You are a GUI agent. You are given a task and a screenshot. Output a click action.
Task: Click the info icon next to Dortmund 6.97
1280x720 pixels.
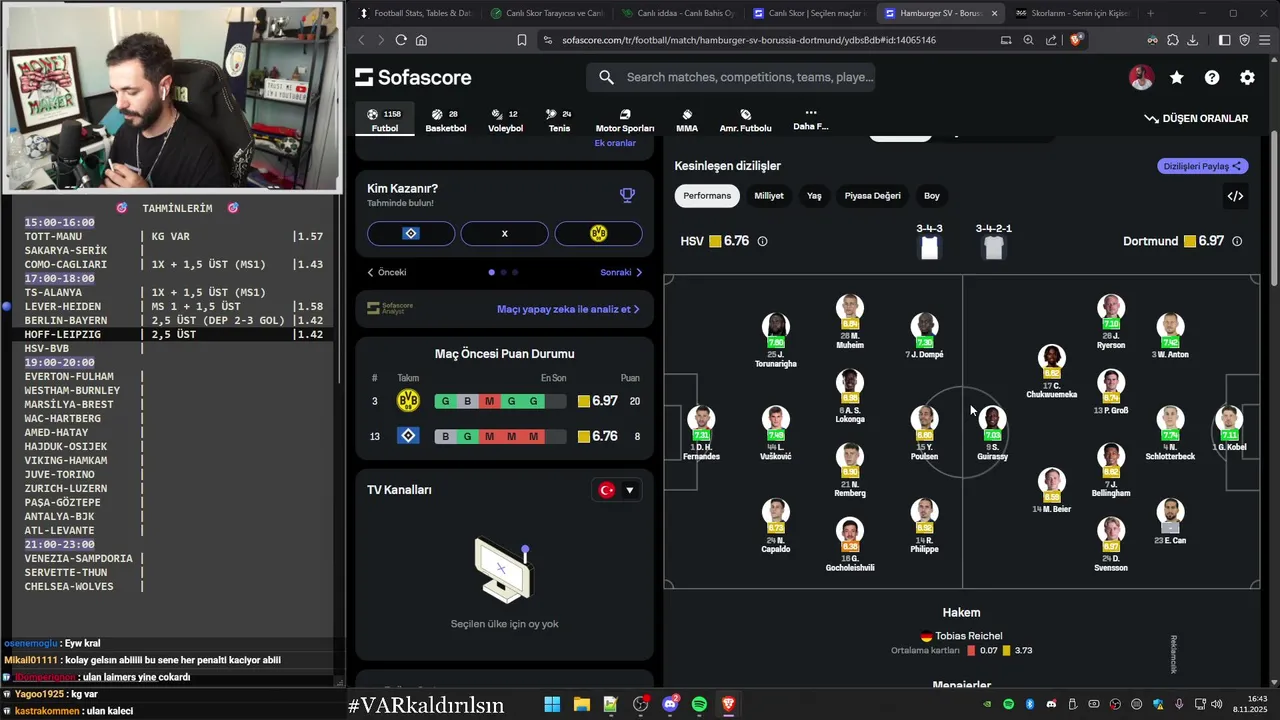point(1237,241)
